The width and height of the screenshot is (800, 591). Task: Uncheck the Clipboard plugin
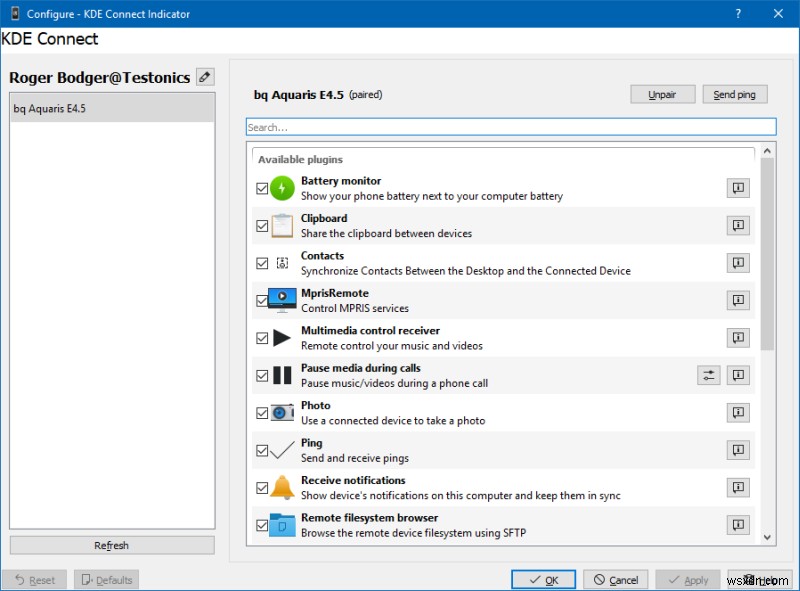tap(262, 226)
